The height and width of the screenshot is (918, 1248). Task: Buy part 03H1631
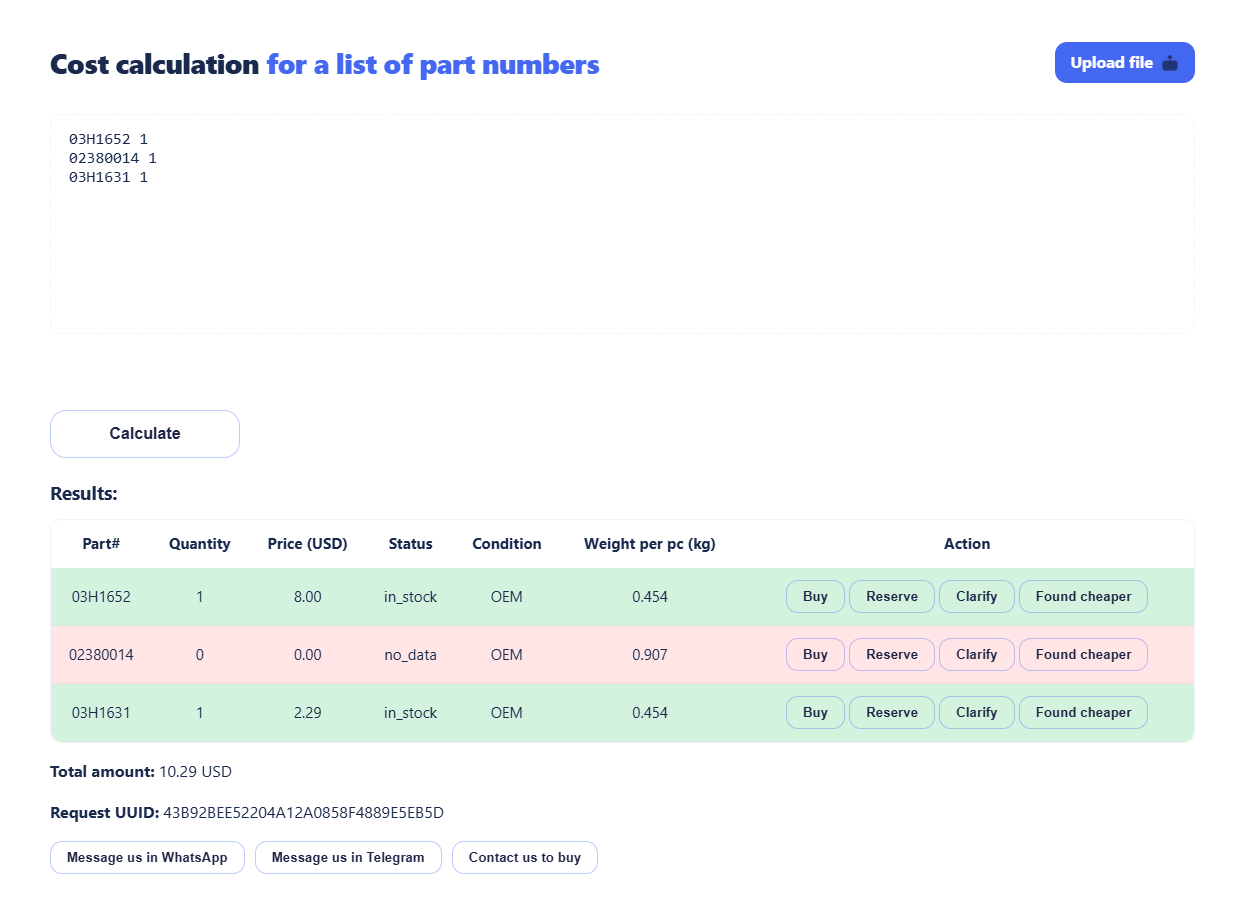pos(815,713)
